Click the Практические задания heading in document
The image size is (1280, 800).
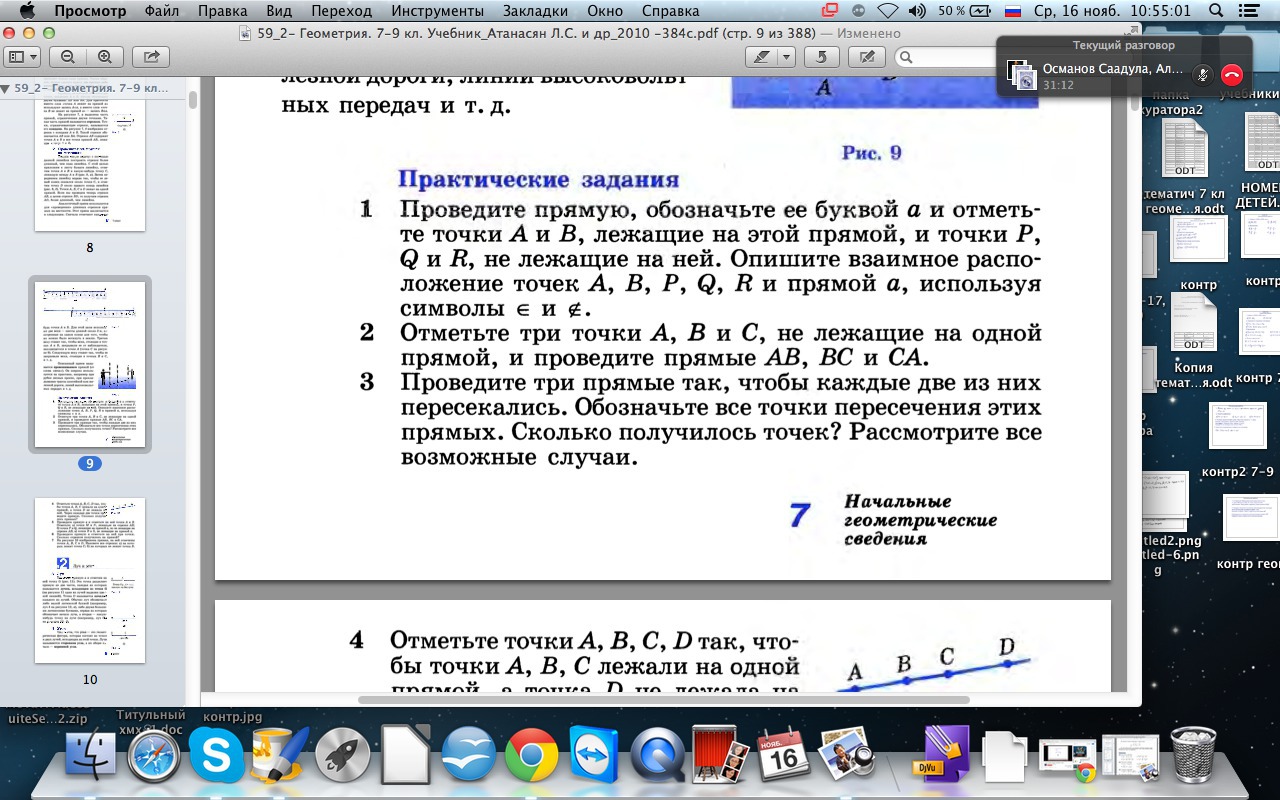pyautogui.click(x=538, y=181)
